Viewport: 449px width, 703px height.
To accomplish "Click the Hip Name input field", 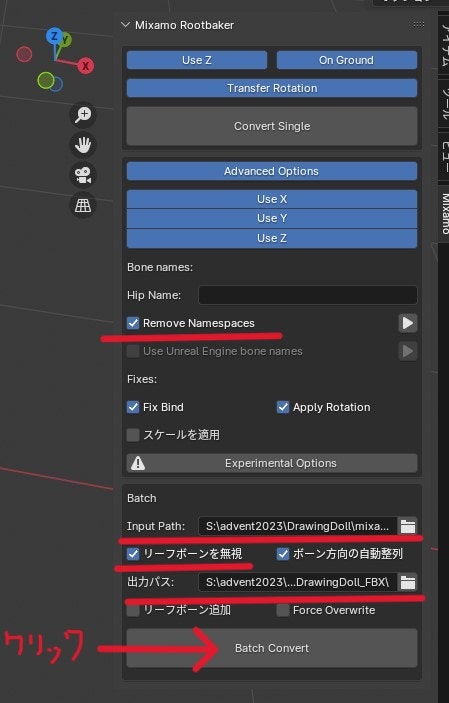I will coord(308,295).
